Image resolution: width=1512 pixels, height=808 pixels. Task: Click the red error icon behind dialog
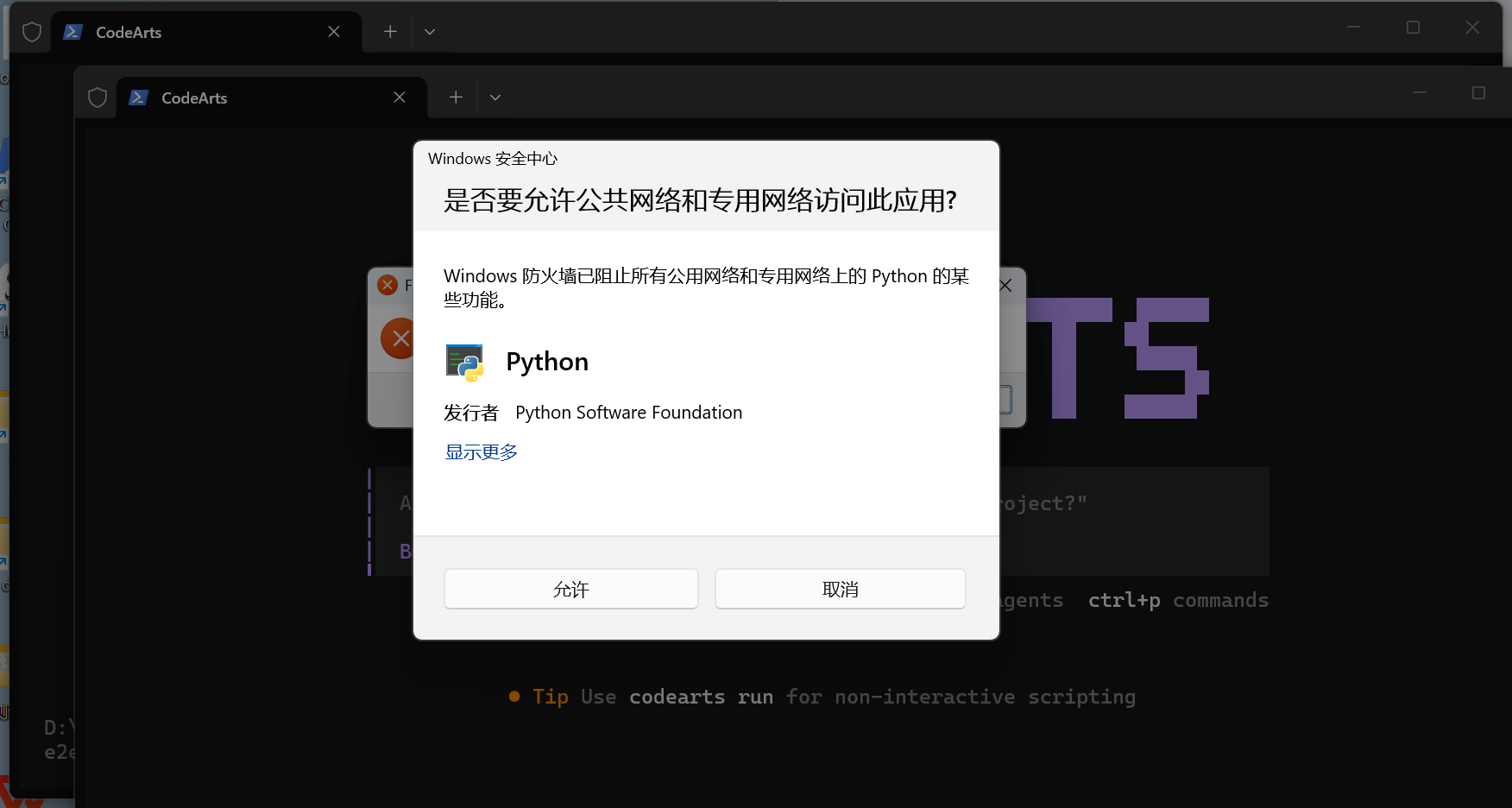click(x=398, y=338)
